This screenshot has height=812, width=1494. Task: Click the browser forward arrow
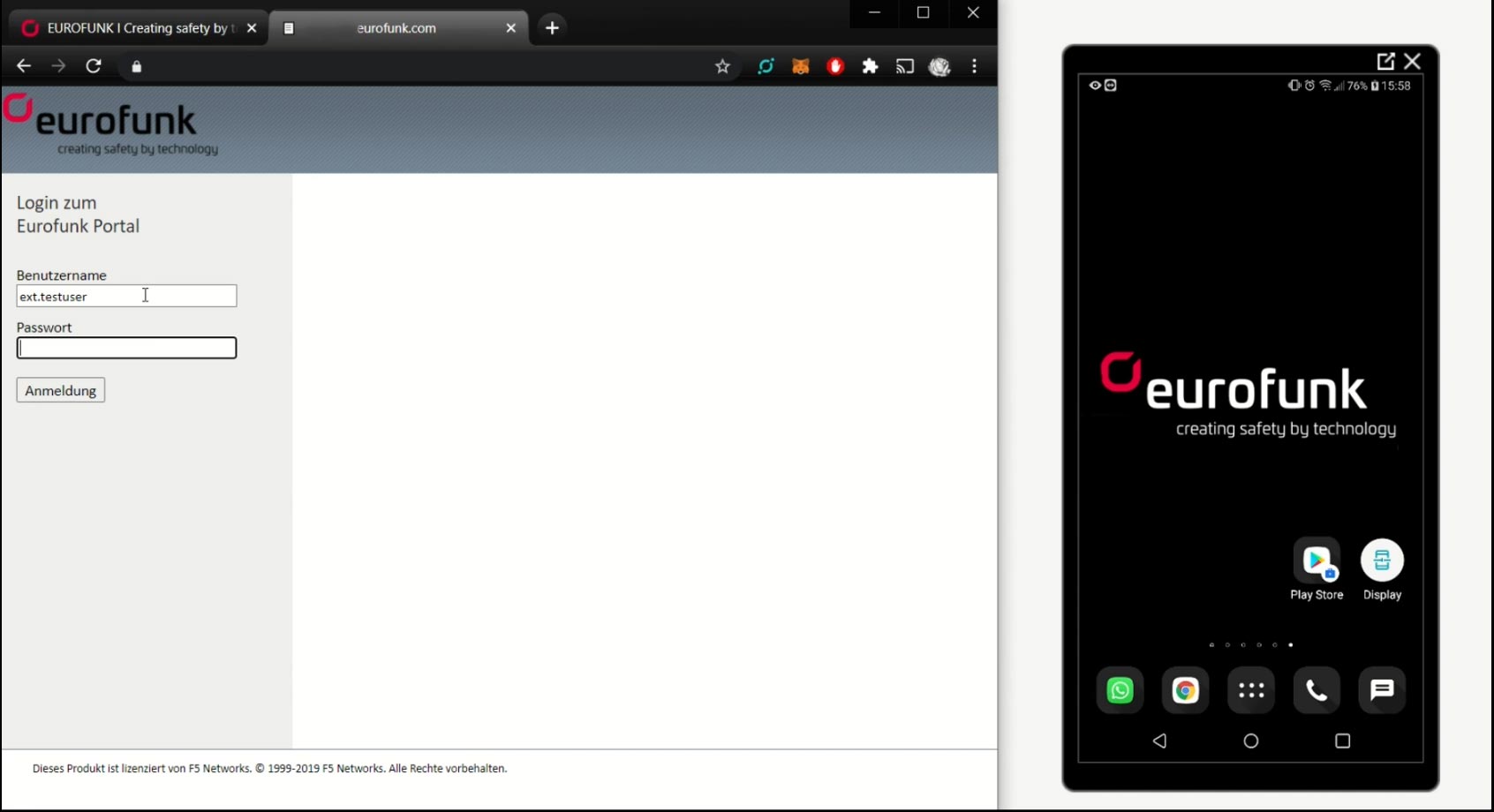coord(58,66)
